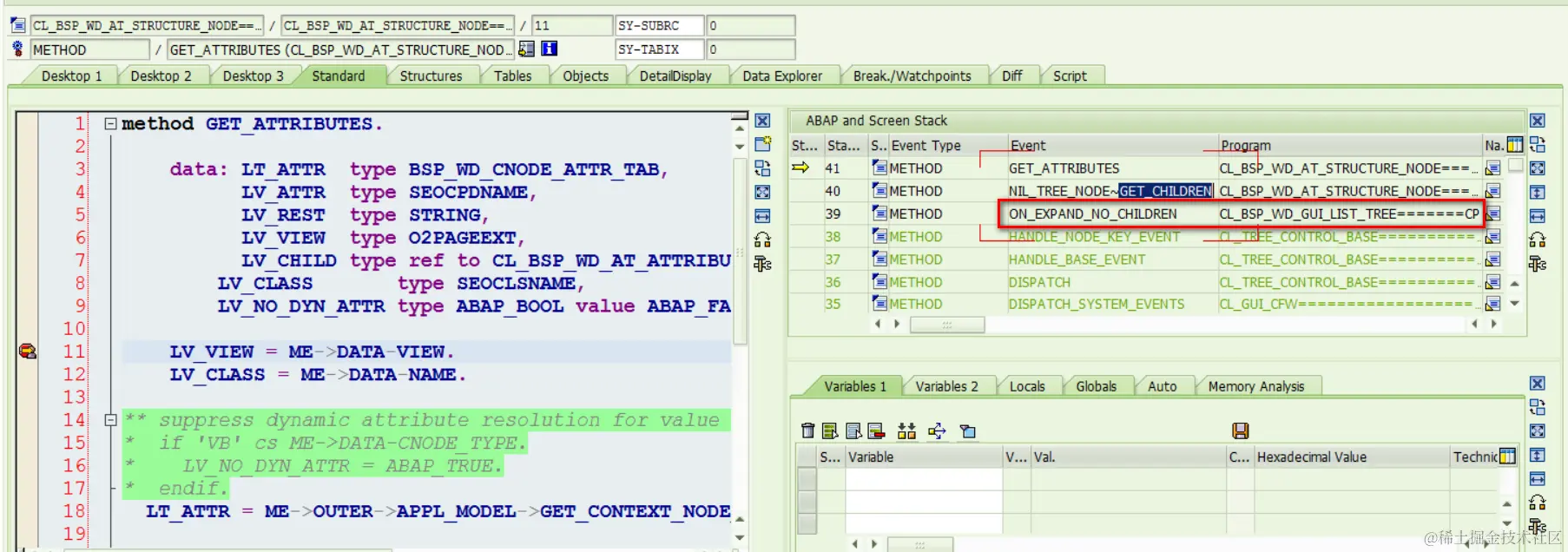1568x552 pixels.
Task: Click the full screen icon beside source editor
Action: (762, 192)
